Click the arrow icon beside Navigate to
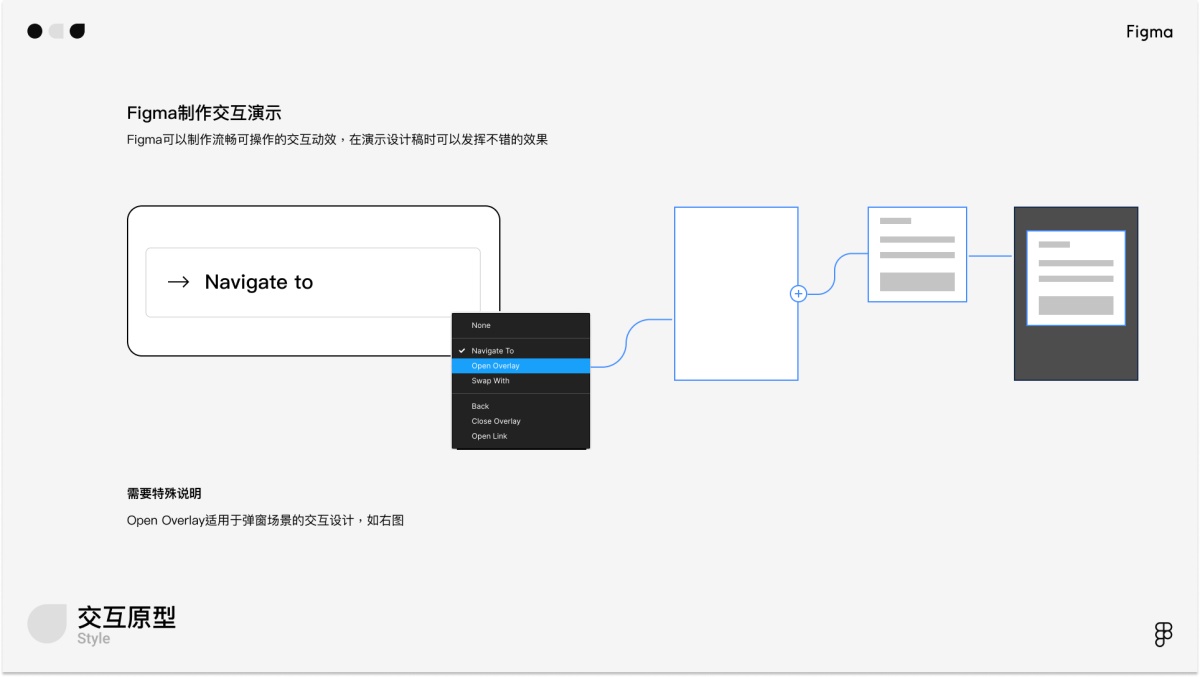 (x=178, y=282)
